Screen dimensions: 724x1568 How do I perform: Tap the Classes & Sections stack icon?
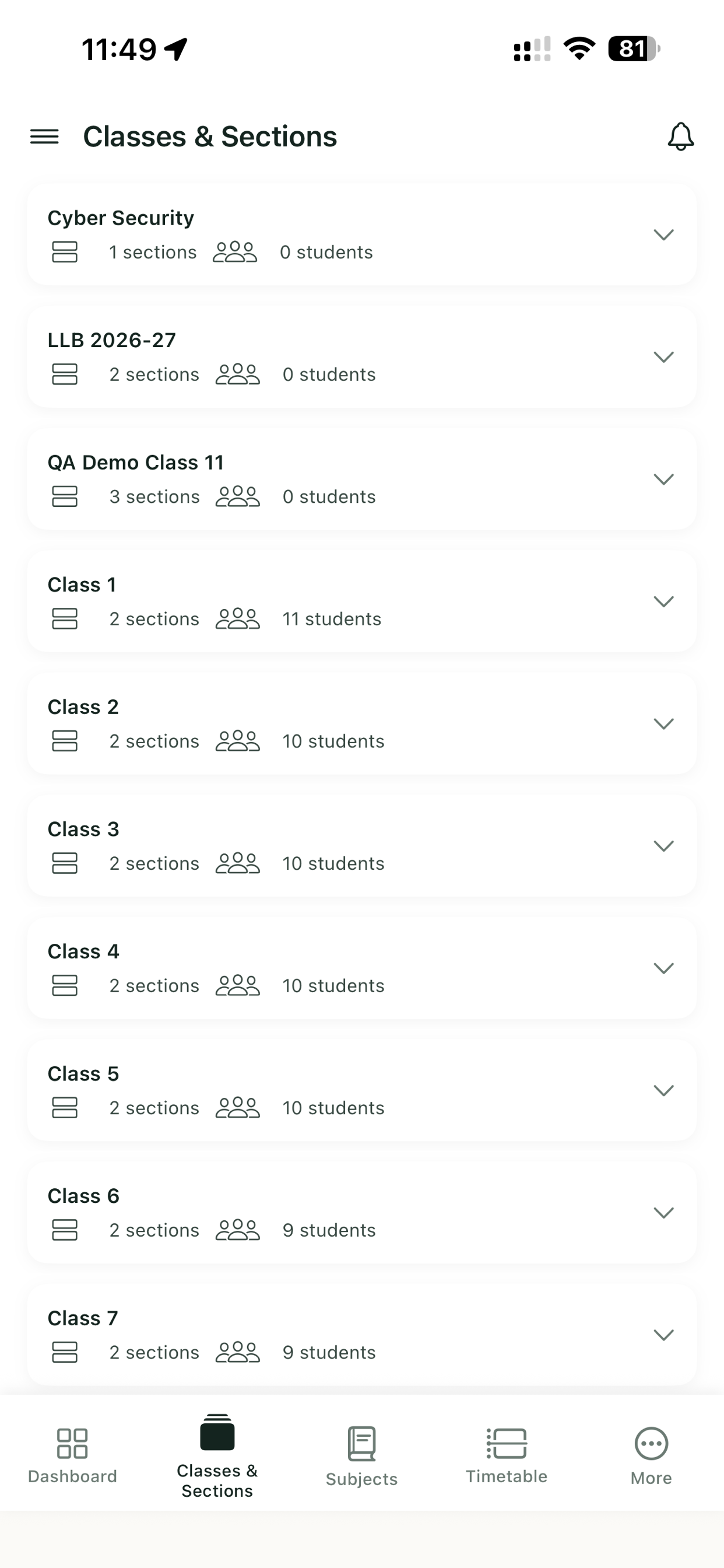217,1432
